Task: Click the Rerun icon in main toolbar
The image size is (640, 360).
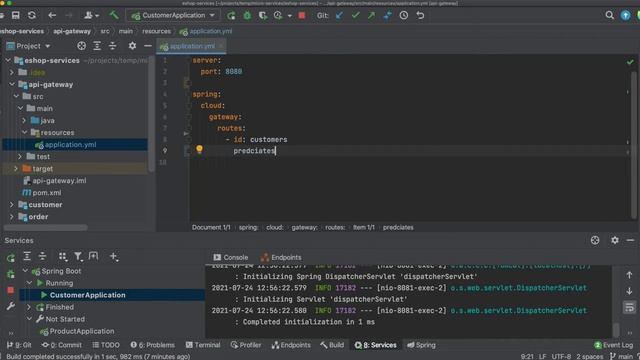Action: point(231,16)
